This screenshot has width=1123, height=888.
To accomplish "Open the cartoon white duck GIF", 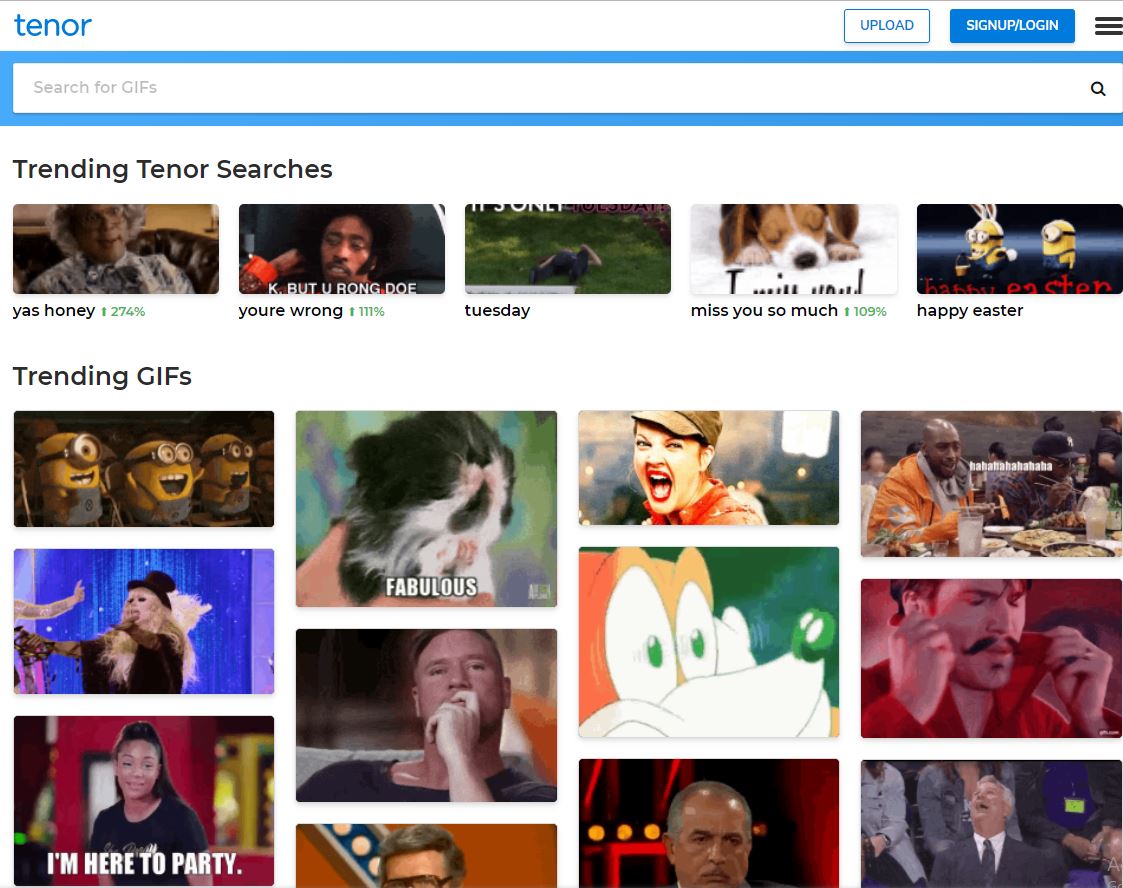I will 708,641.
